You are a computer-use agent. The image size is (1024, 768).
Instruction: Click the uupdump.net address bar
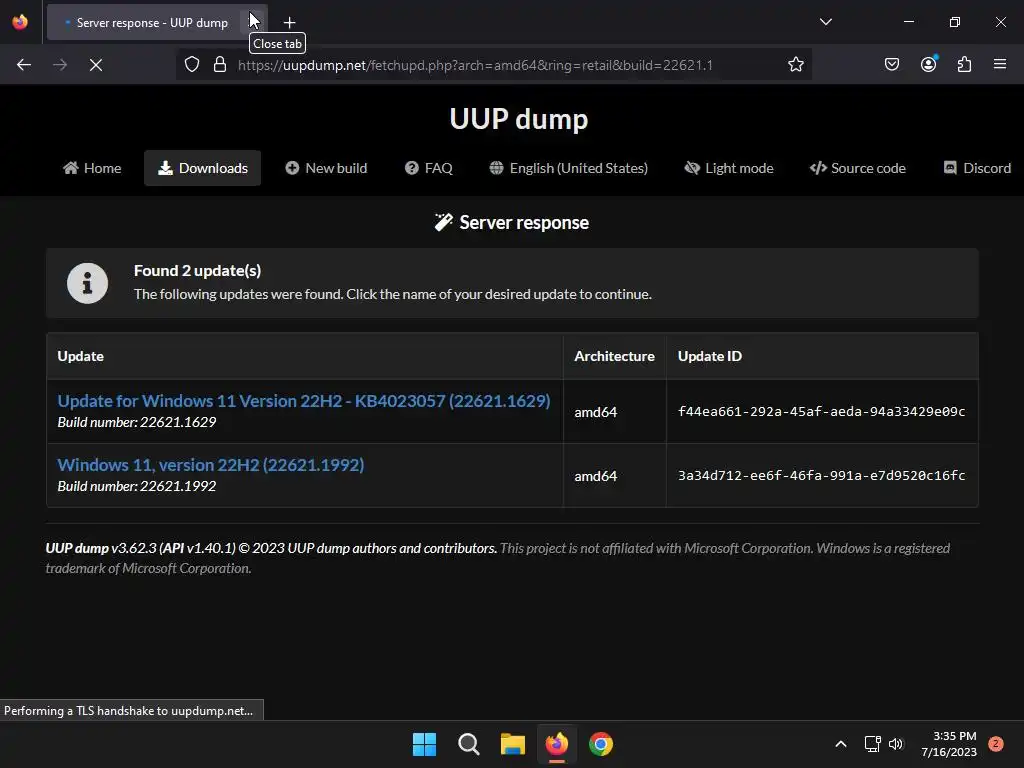click(x=475, y=65)
